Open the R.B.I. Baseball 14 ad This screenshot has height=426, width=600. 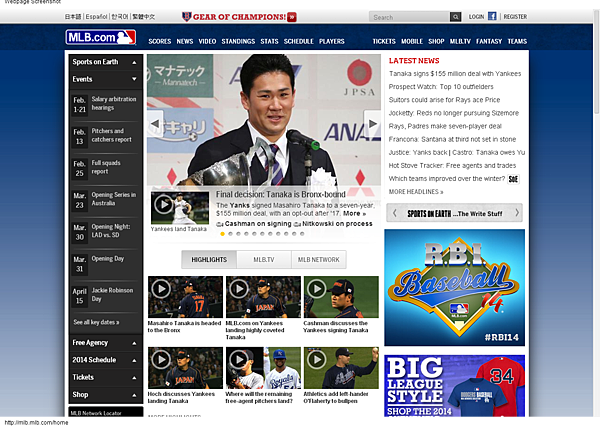pos(455,287)
